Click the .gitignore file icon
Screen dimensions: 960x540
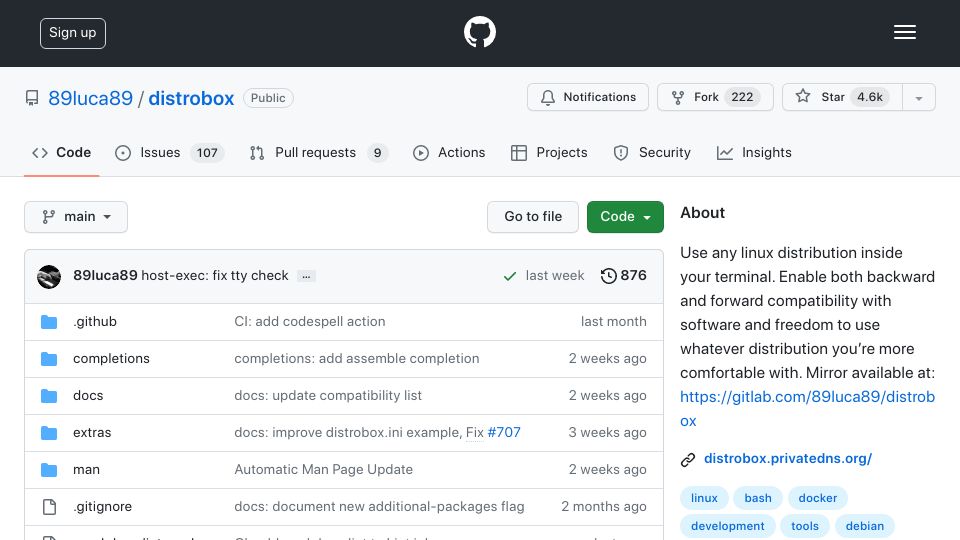click(x=49, y=507)
